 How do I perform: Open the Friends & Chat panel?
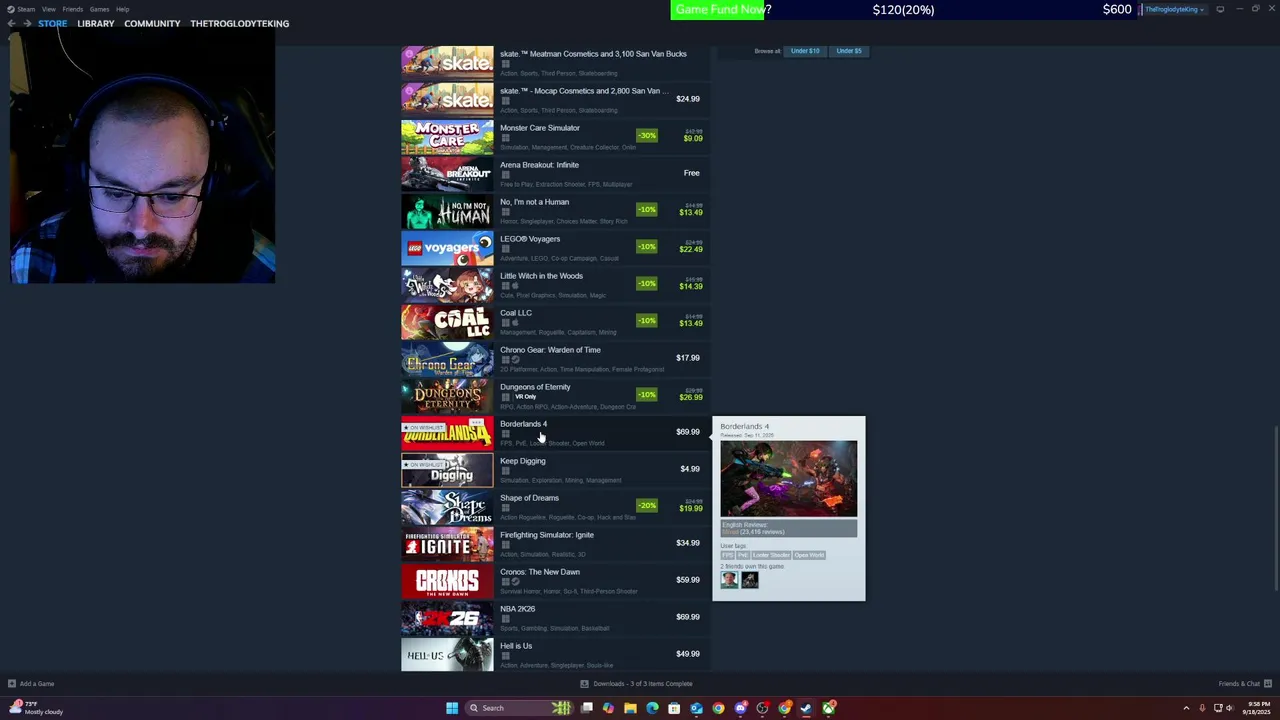point(1244,684)
